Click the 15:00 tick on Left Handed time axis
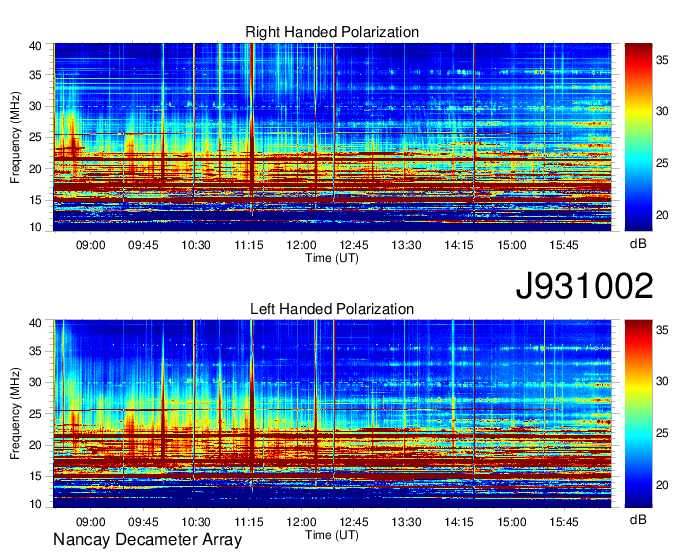The width and height of the screenshot is (680, 552). coord(512,522)
